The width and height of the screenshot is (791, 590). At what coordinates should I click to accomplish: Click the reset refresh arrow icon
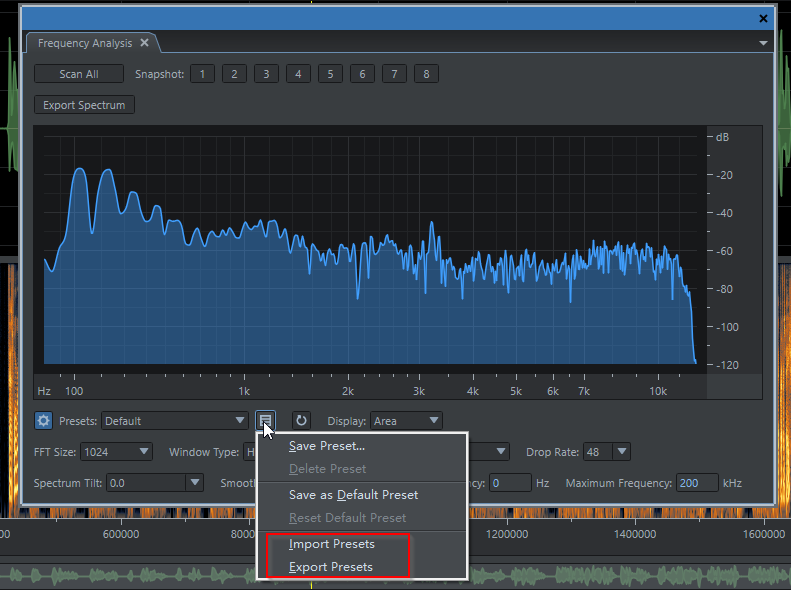tap(301, 421)
